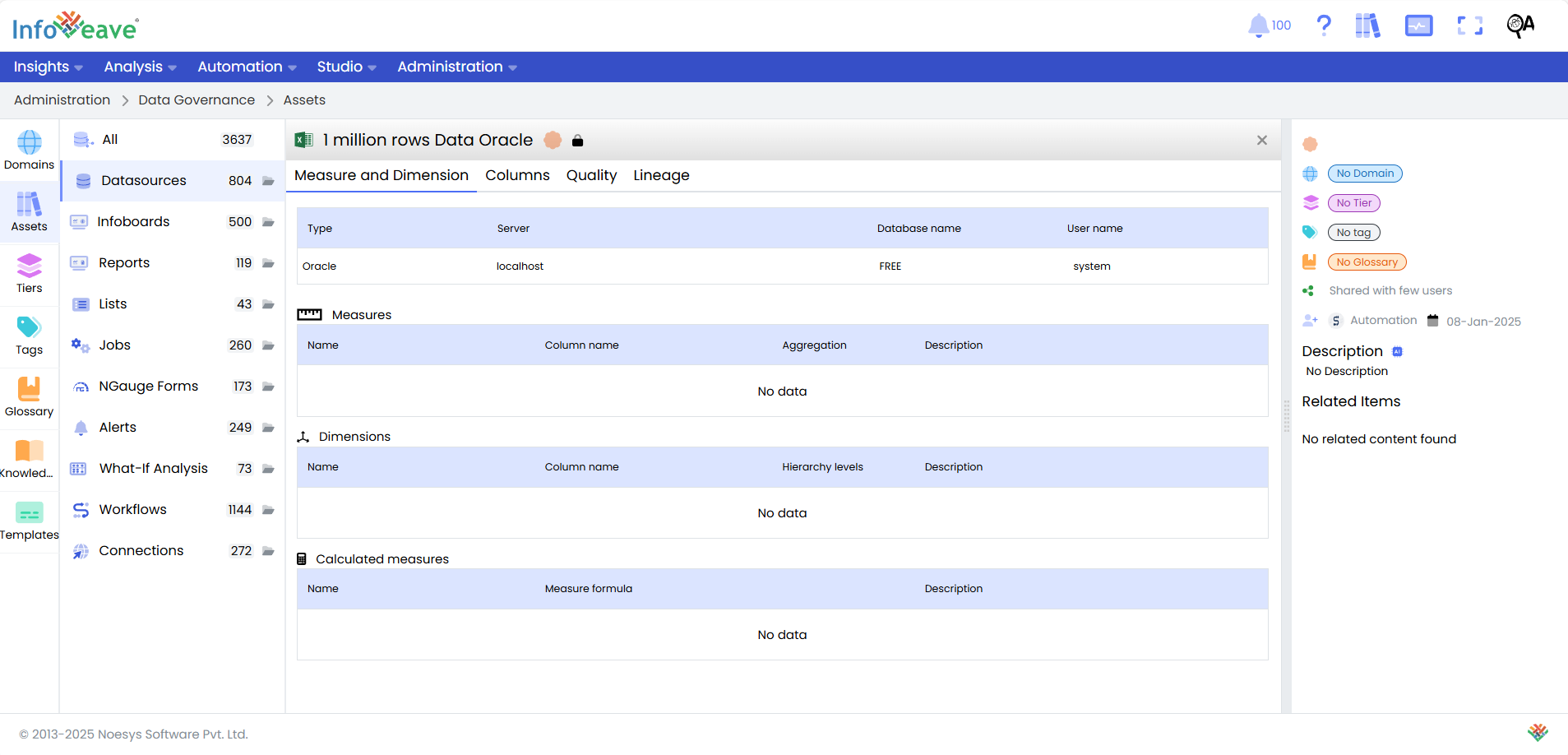Open the Analysis menu dropdown
This screenshot has width=1568, height=755.
[140, 67]
